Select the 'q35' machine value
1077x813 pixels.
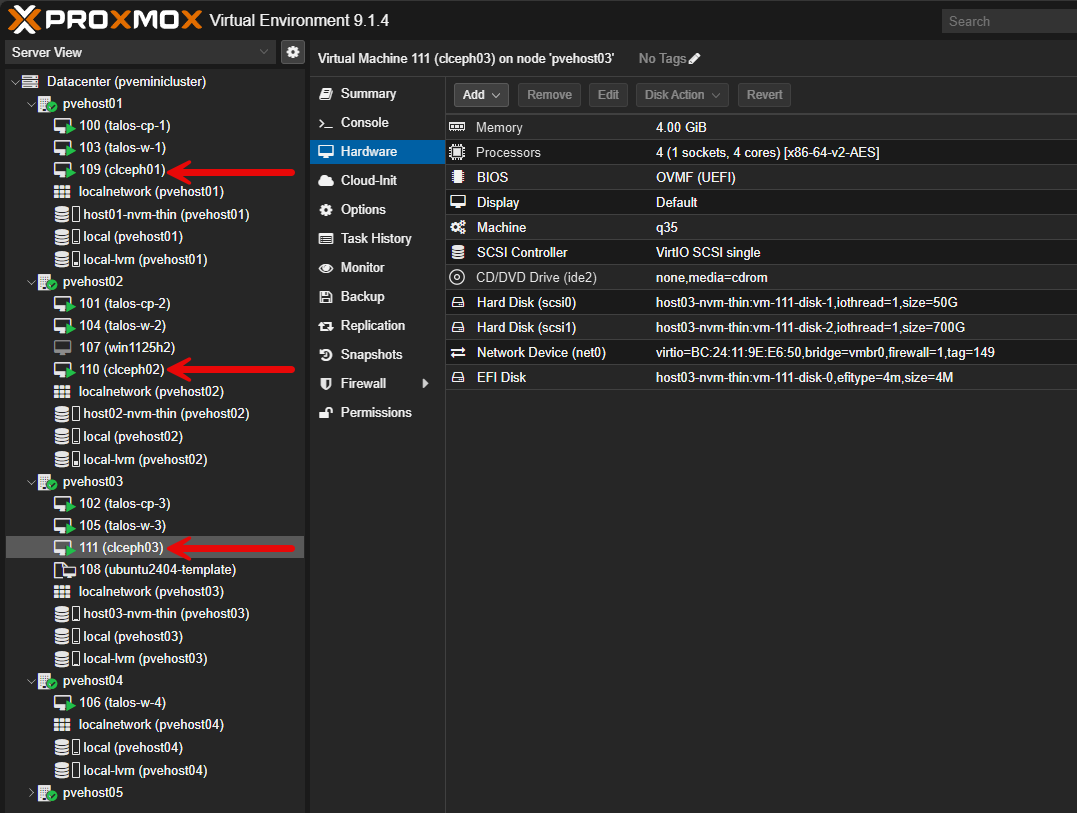coord(666,227)
